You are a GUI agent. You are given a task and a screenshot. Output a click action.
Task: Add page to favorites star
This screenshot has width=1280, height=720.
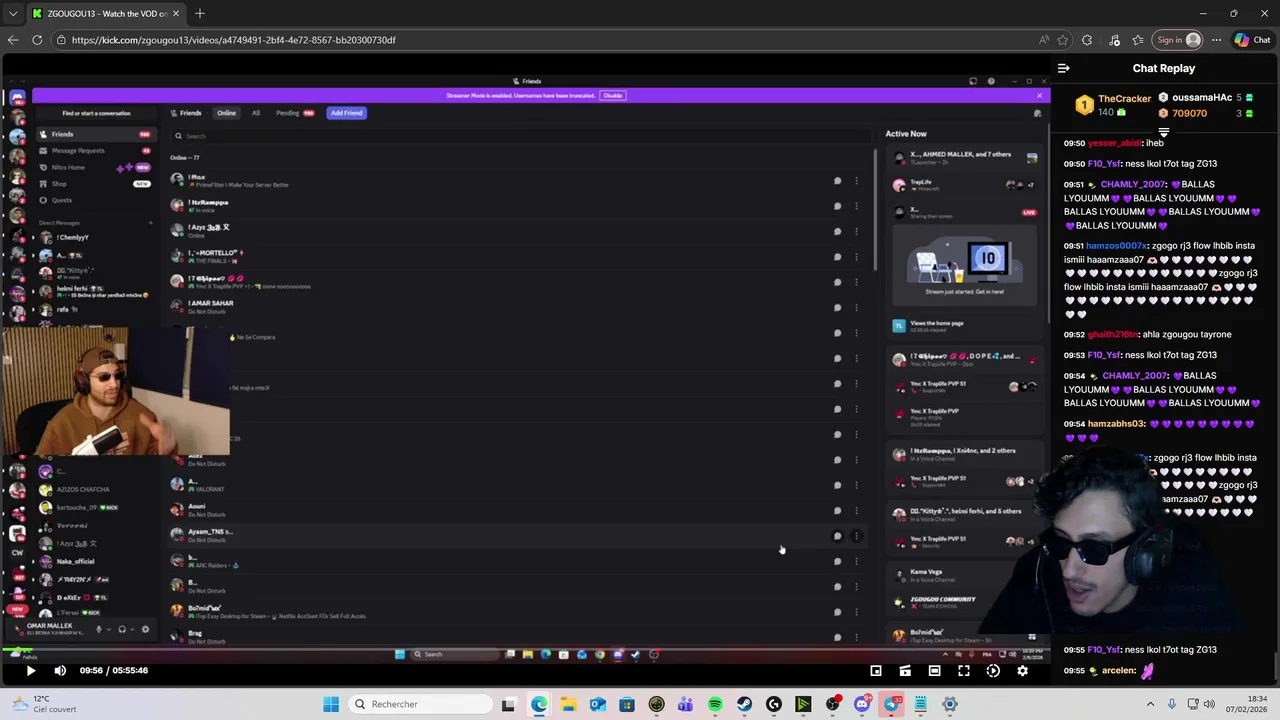click(1063, 40)
